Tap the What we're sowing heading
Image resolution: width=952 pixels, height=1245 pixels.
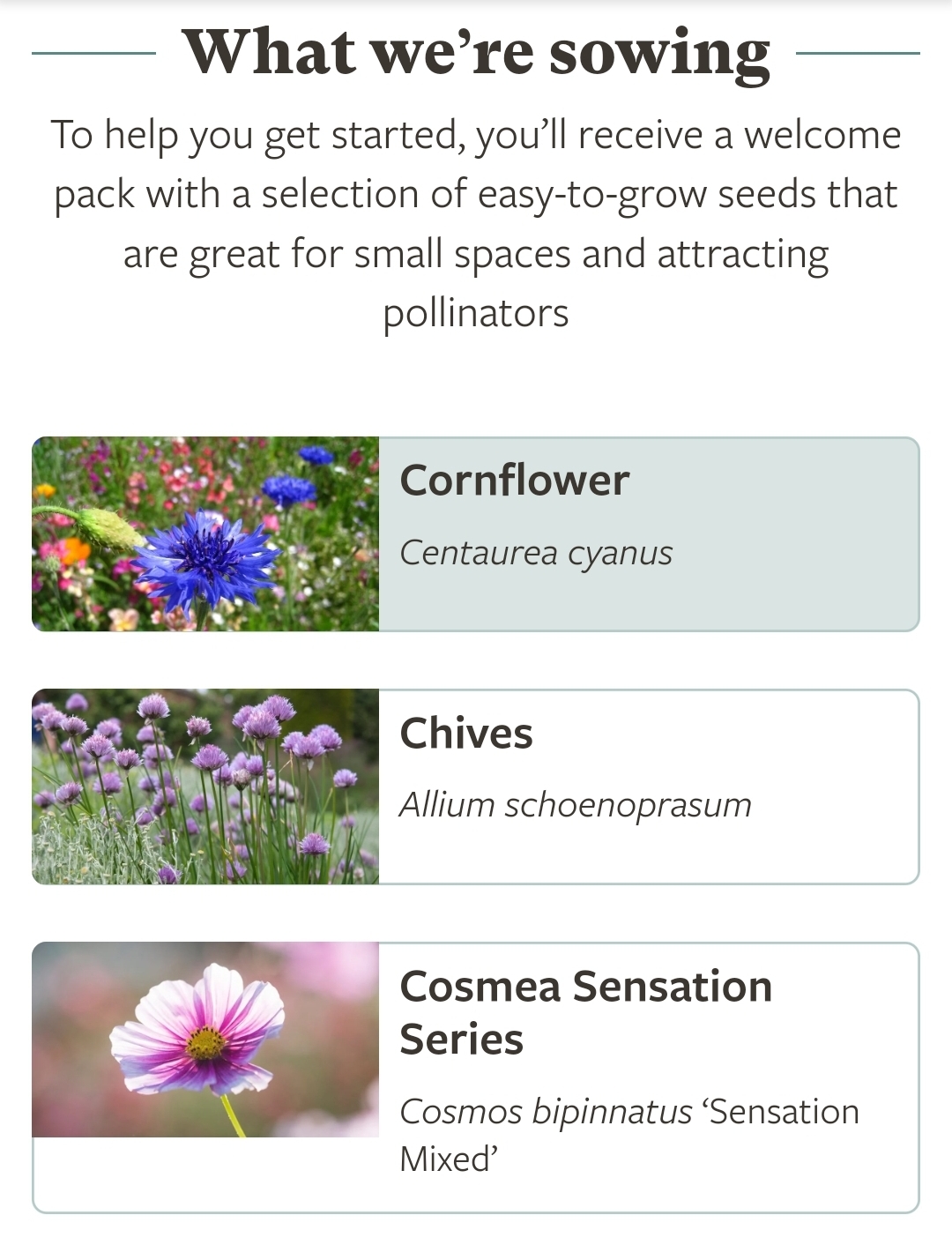point(476,53)
